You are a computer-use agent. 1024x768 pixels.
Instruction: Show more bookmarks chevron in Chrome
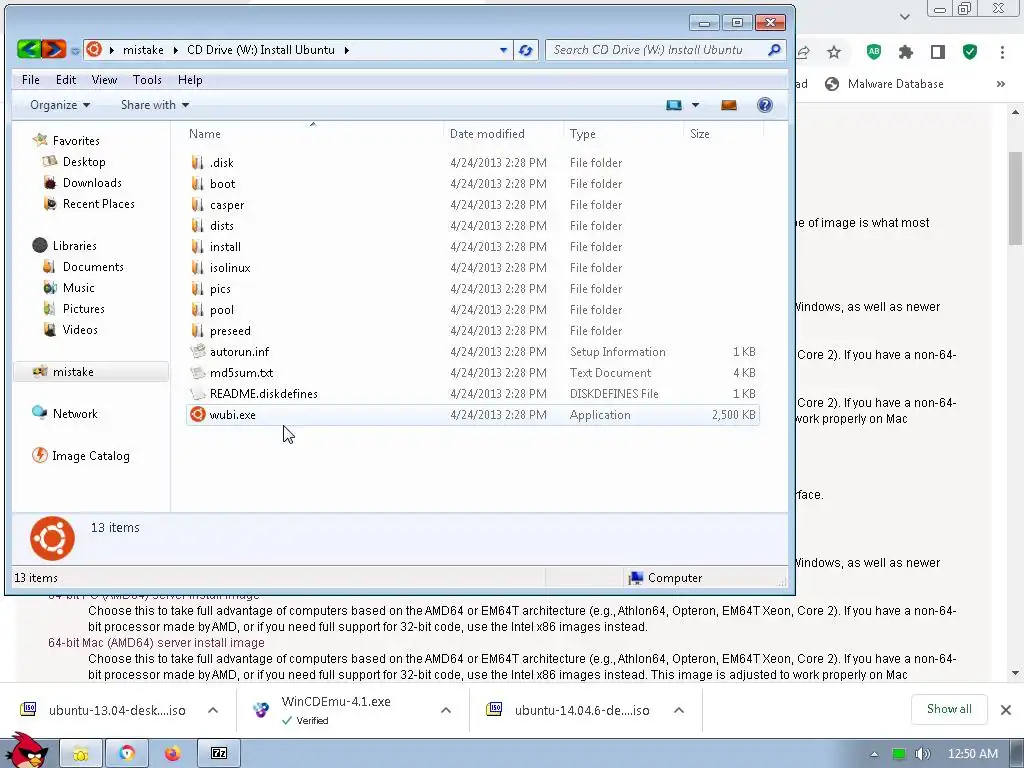click(1000, 84)
